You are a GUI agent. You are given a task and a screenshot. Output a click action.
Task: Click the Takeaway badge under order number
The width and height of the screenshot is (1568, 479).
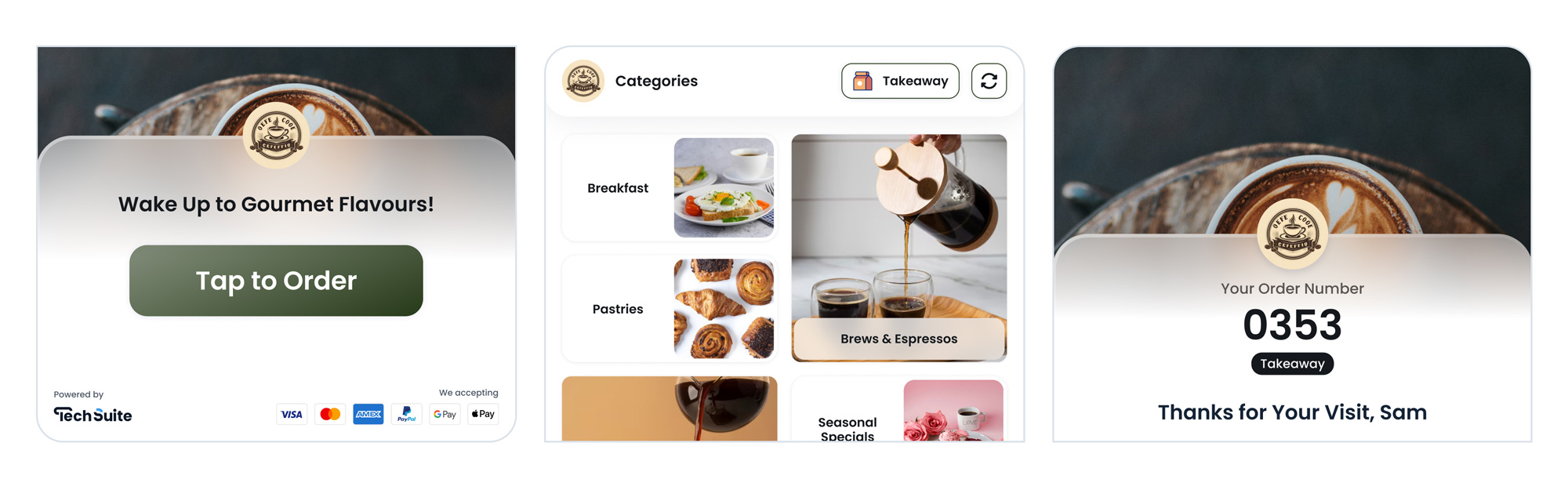pos(1292,364)
